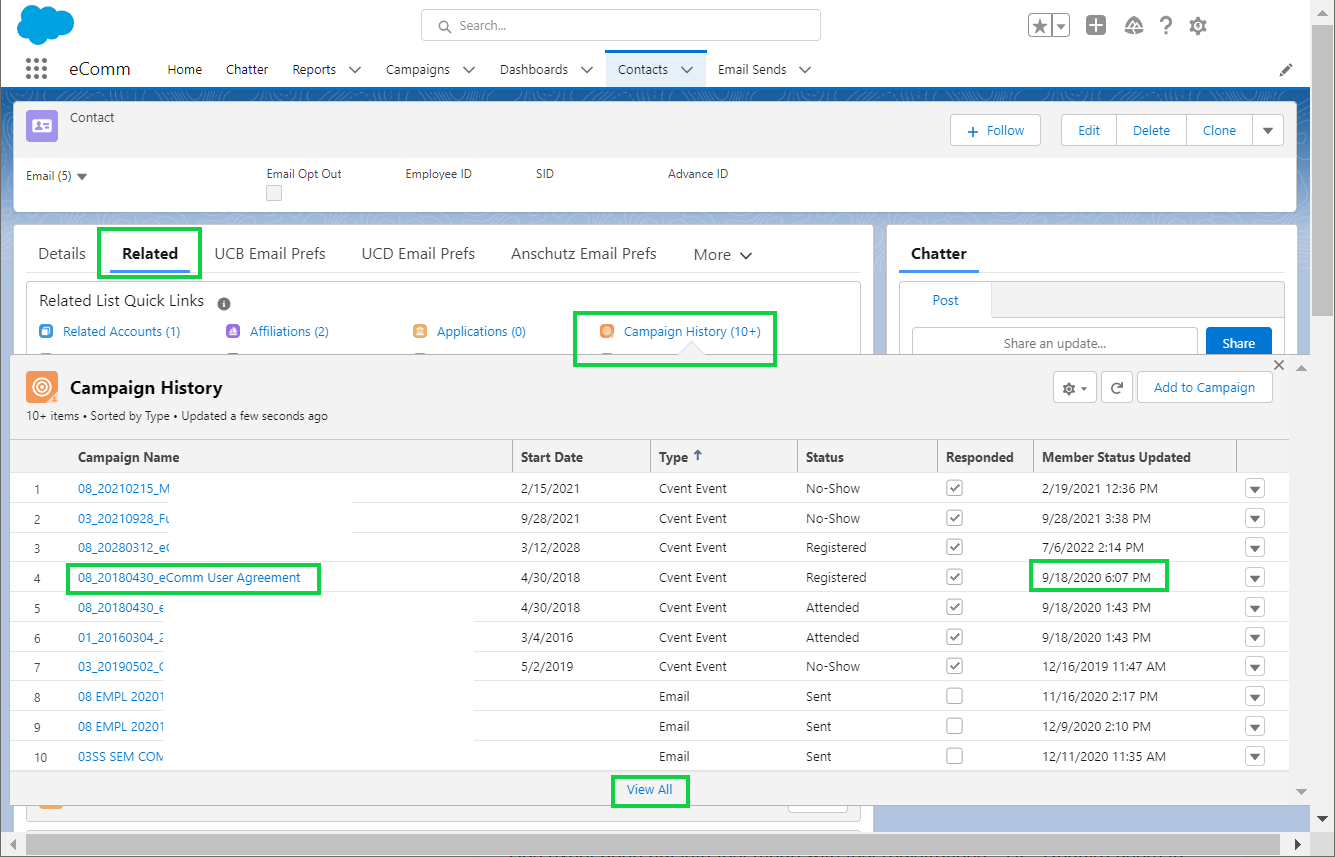Click the Contact record icon
1335x857 pixels.
point(42,126)
